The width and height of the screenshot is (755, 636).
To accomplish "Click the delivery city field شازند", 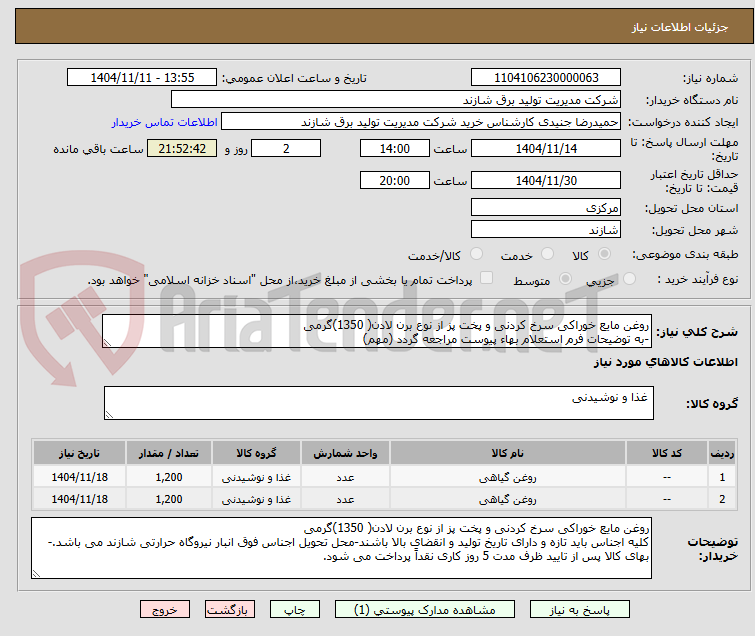I will click(x=546, y=229).
